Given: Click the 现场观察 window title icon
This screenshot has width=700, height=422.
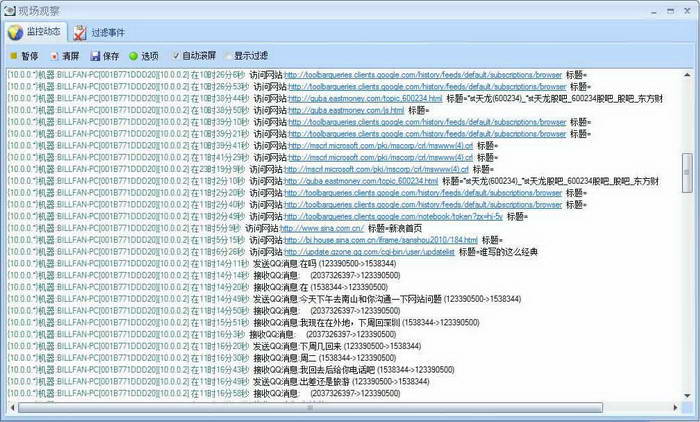Looking at the screenshot, I should click(x=9, y=10).
